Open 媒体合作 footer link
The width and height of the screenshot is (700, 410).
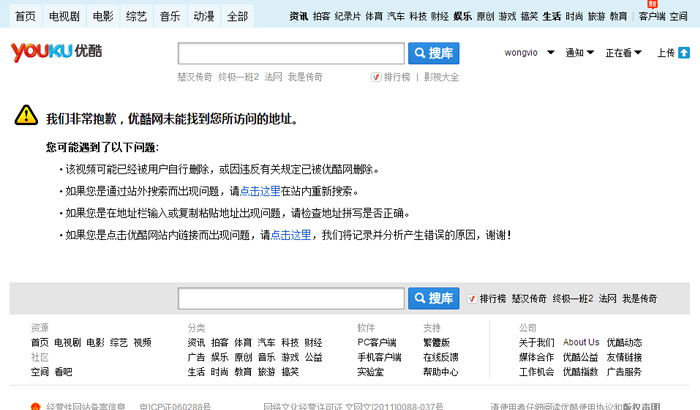pyautogui.click(x=536, y=357)
